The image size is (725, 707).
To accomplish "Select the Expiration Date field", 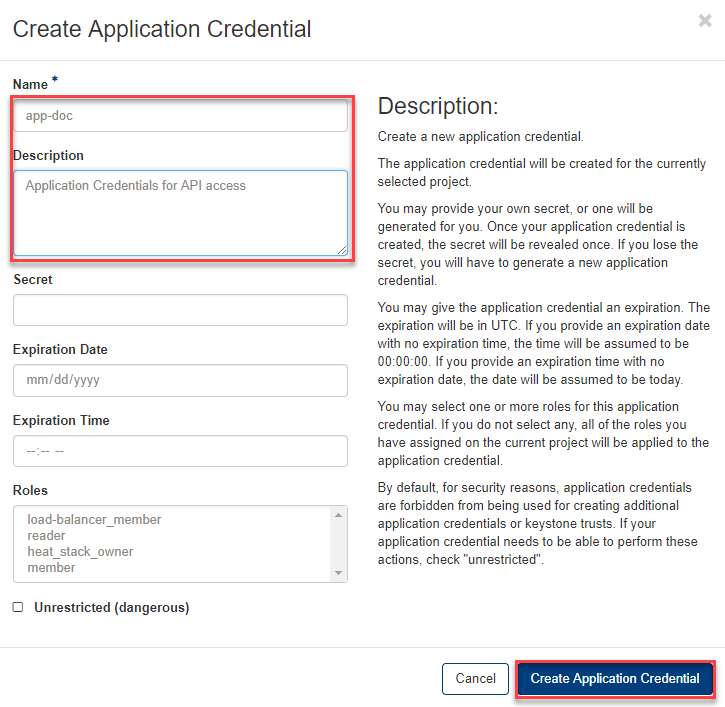I will click(x=180, y=380).
